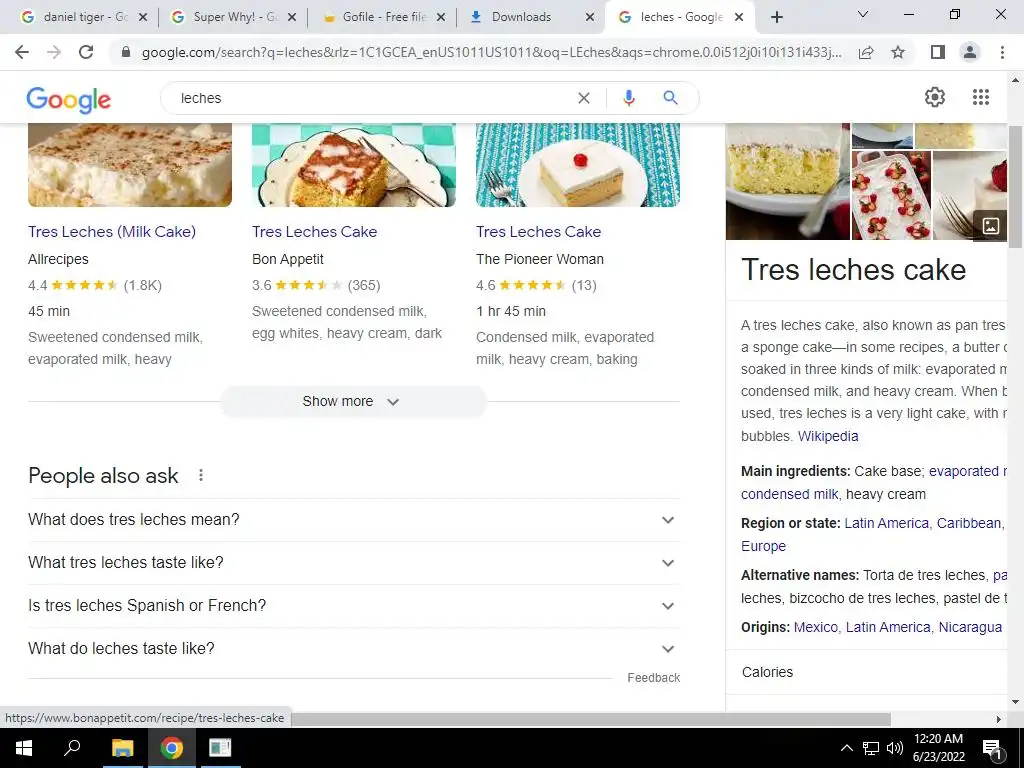The image size is (1024, 768).
Task: Open a new browser tab
Action: click(x=776, y=17)
